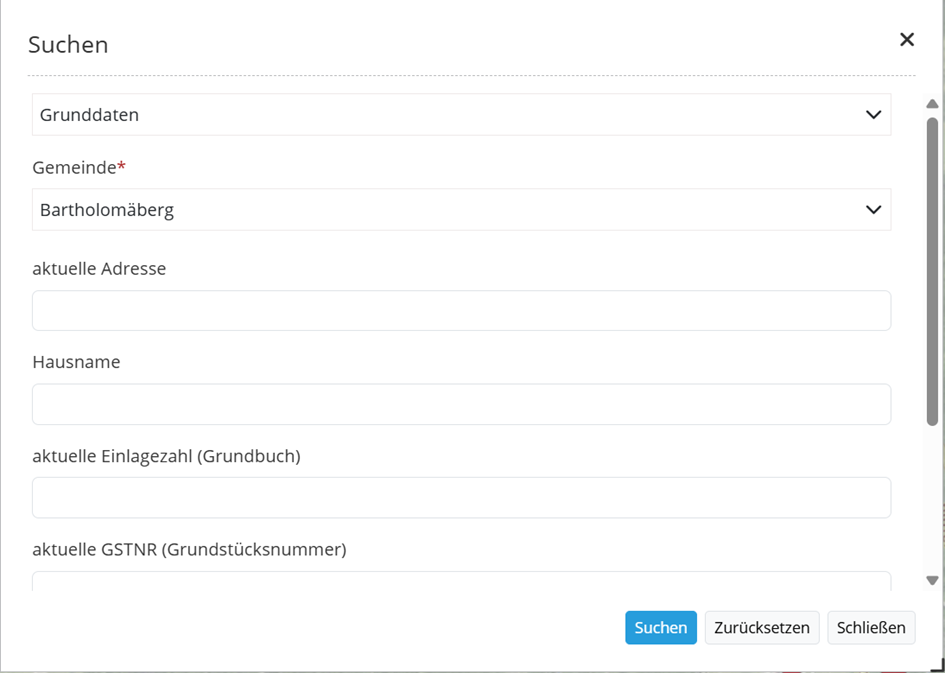Click the vertical scrollbar thumb

(932, 270)
